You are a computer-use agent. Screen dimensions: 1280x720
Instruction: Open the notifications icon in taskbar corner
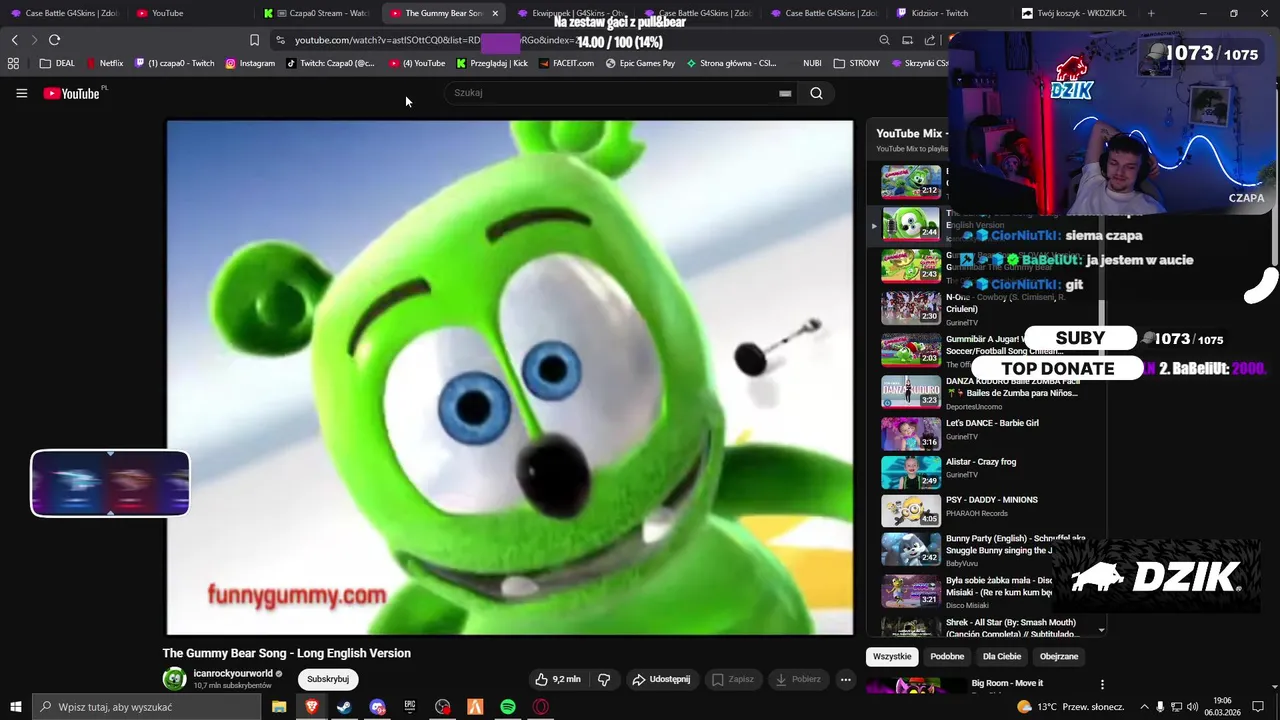pyautogui.click(x=1258, y=707)
